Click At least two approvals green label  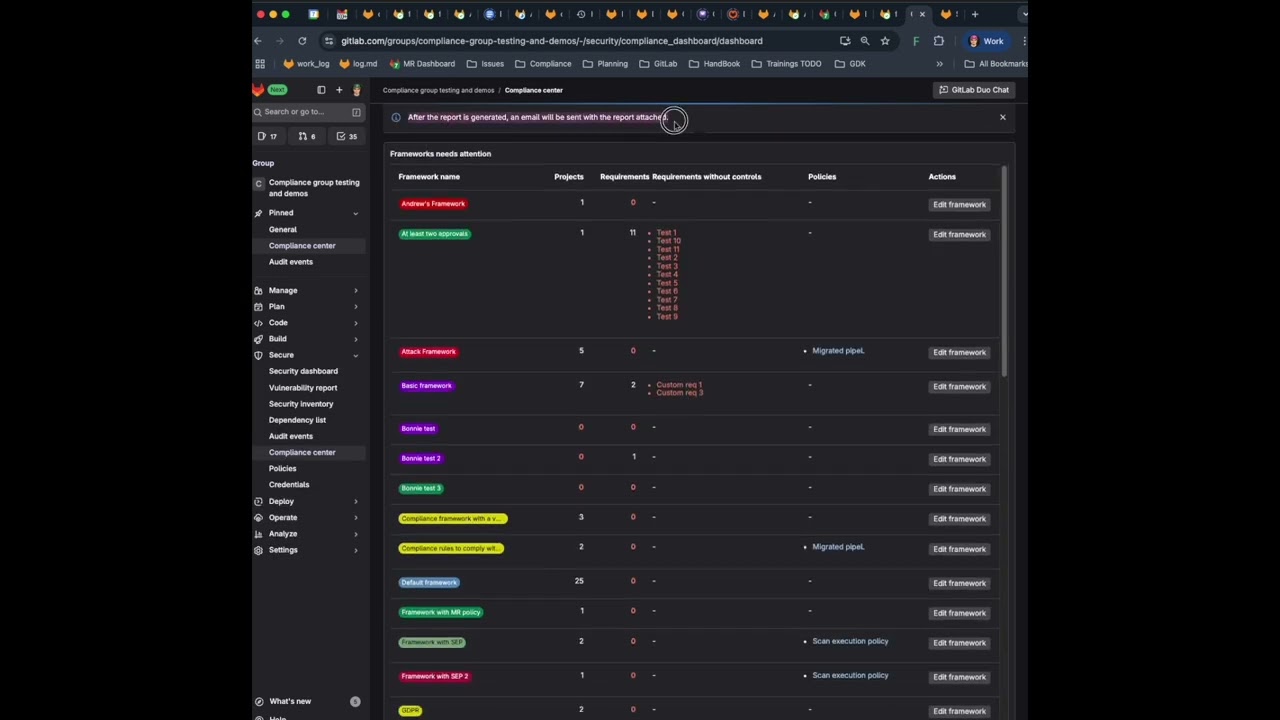click(435, 234)
